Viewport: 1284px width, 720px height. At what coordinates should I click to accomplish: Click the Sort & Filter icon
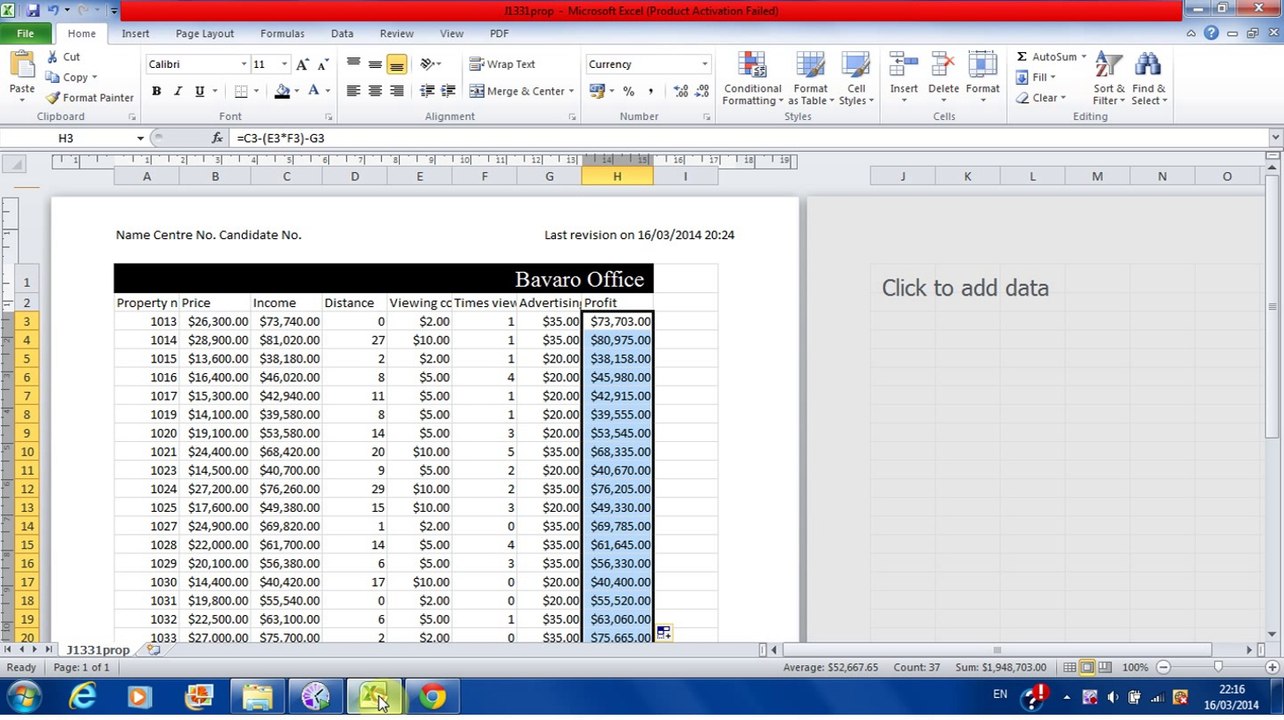click(x=1106, y=66)
